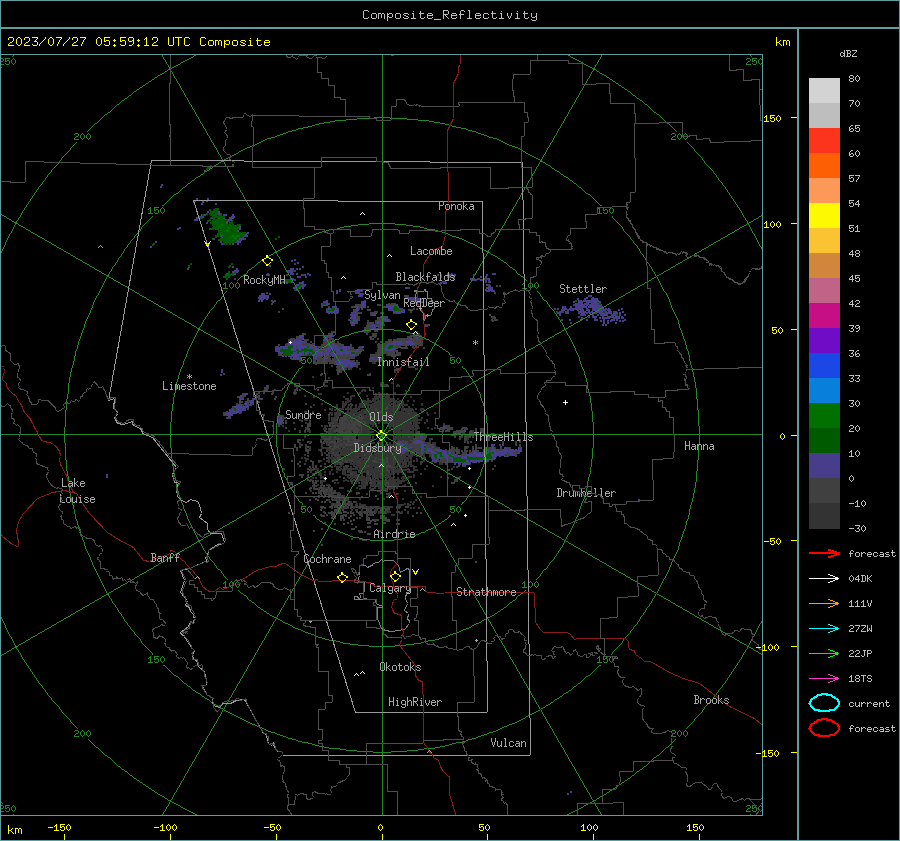Click the Vulcan label
The width and height of the screenshot is (900, 841).
point(508,743)
